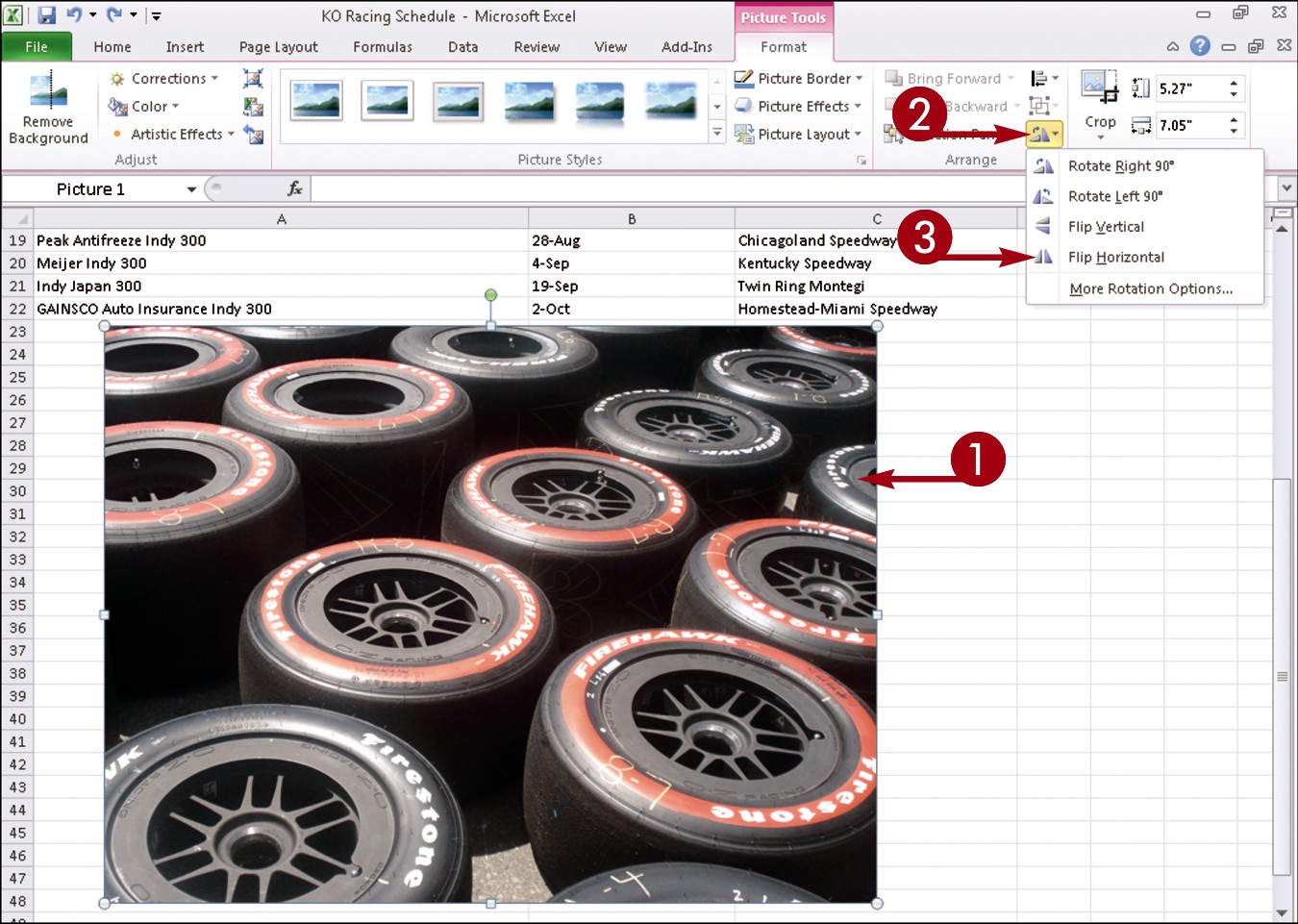Expand the Picture Styles gallery More arrow
Screen dimensions: 1298x924
[x=717, y=134]
